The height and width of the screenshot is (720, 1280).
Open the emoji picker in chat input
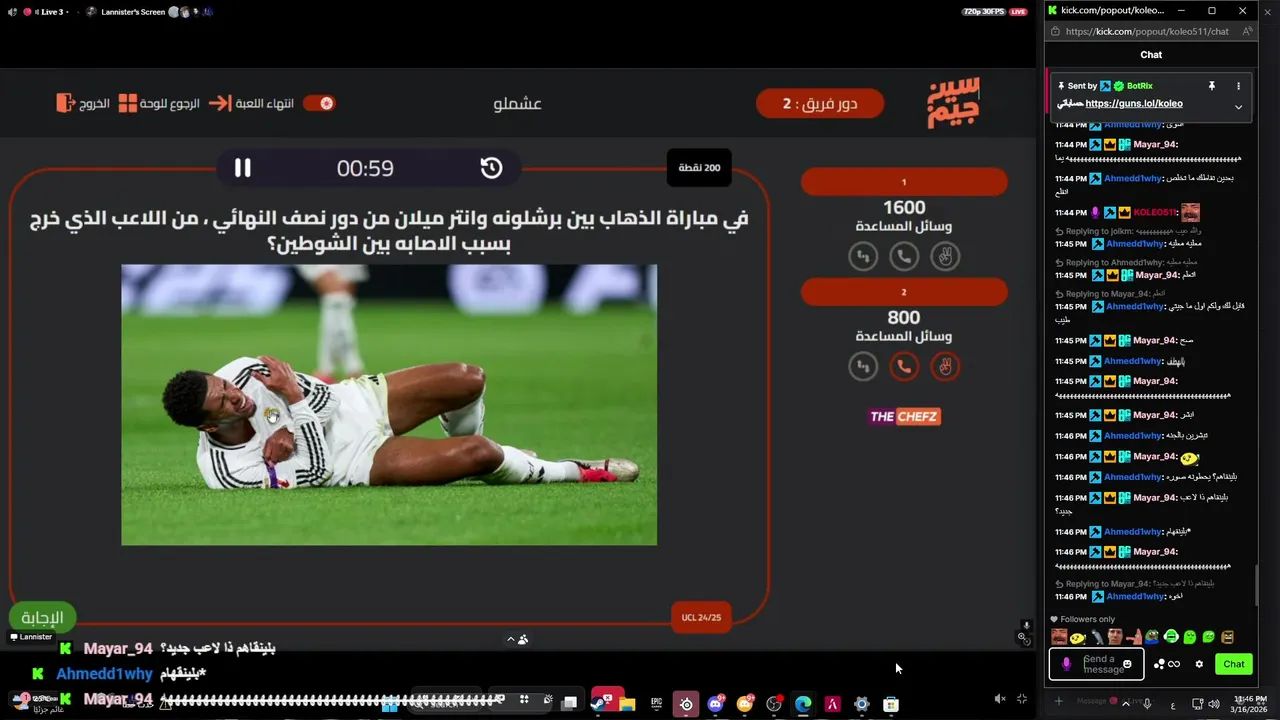click(1127, 664)
